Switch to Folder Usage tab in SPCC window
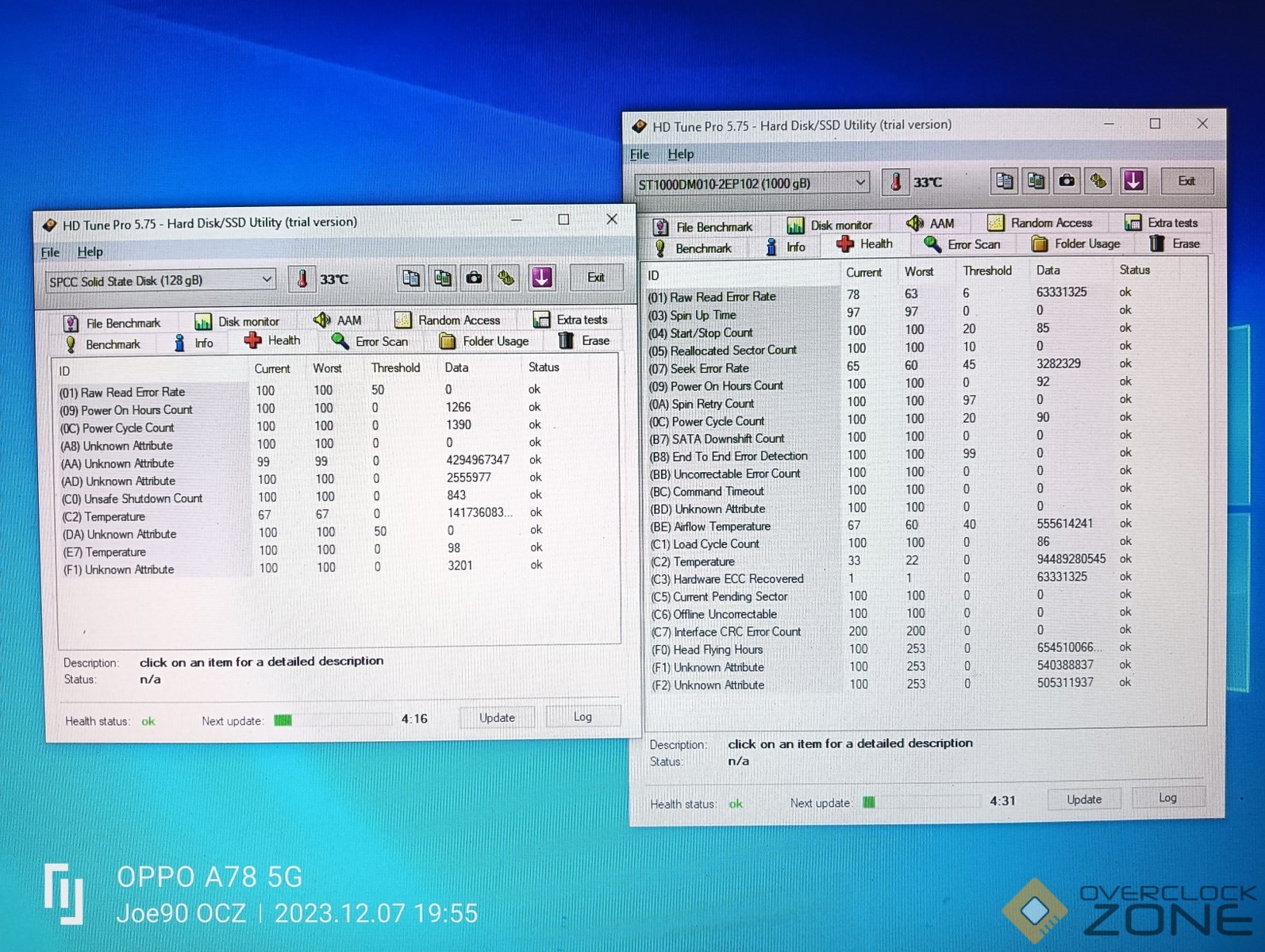This screenshot has height=952, width=1265. 484,341
